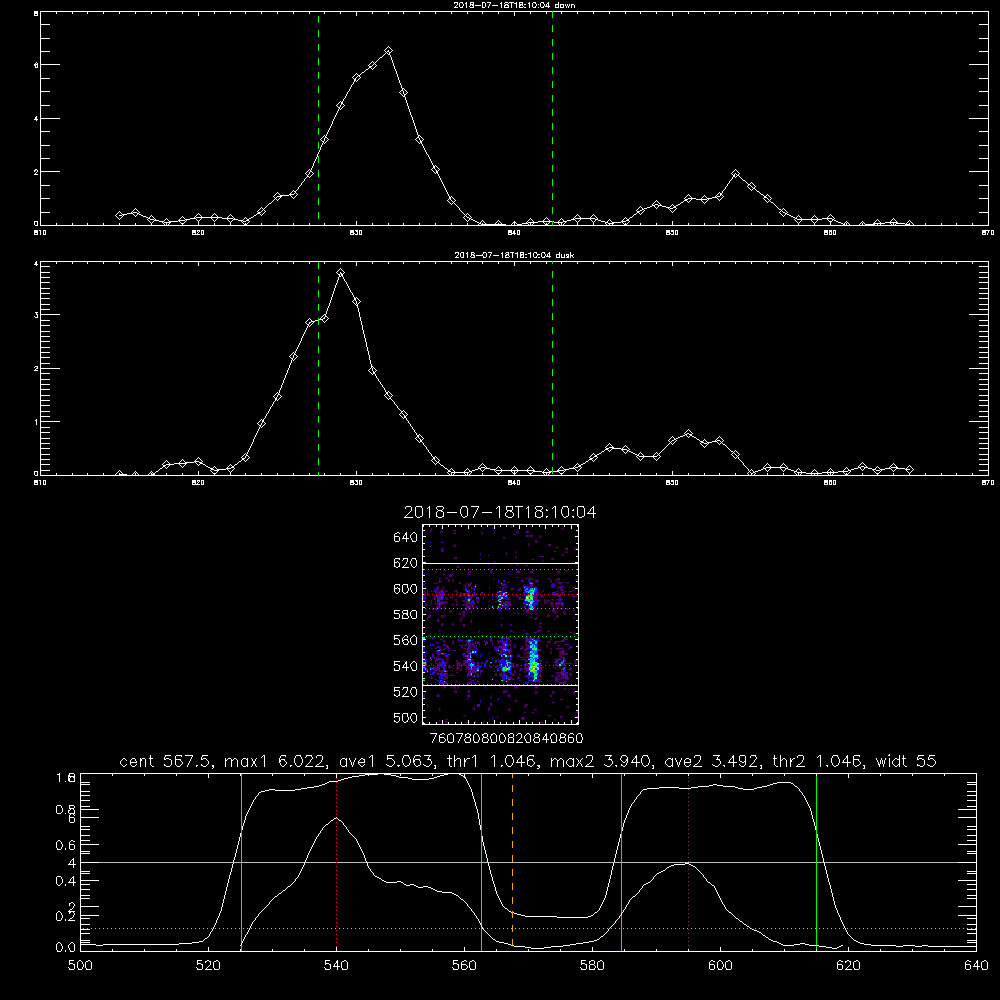Click the right green dashed line in dusk plot
Image resolution: width=1000 pixels, height=1000 pixels.
552,368
